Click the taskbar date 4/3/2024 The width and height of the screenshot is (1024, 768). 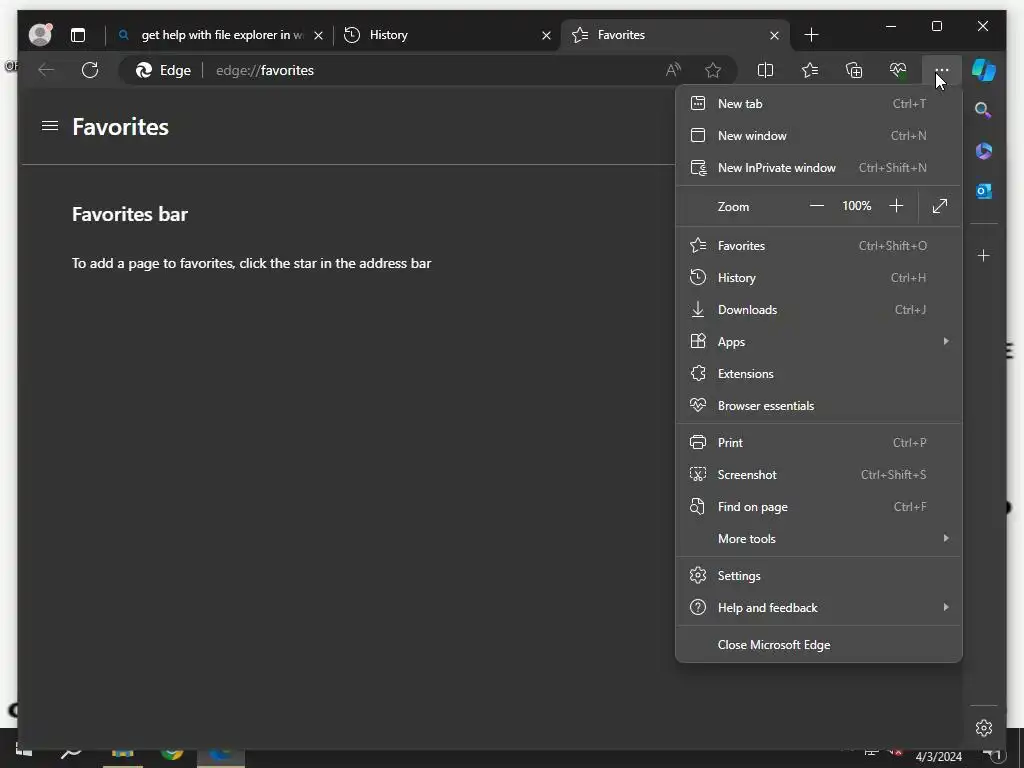[938, 757]
